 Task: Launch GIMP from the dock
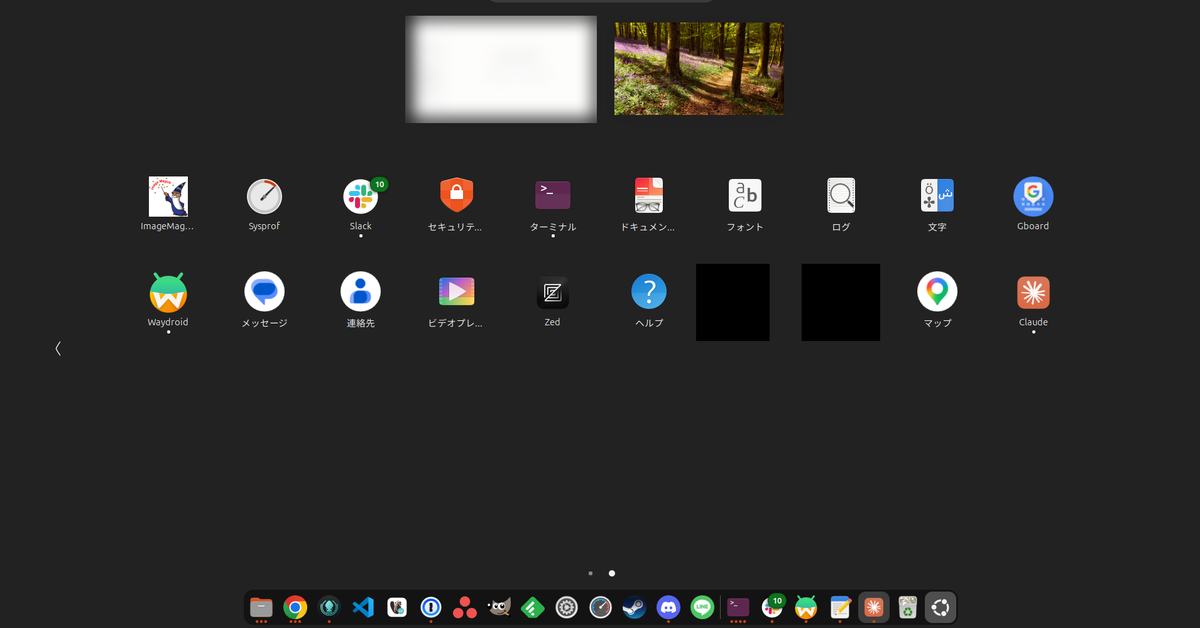click(499, 607)
